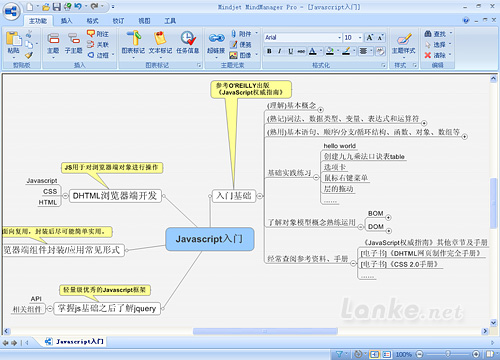Switch to the 插入 ribbon tab
500x360 pixels.
coord(67,21)
